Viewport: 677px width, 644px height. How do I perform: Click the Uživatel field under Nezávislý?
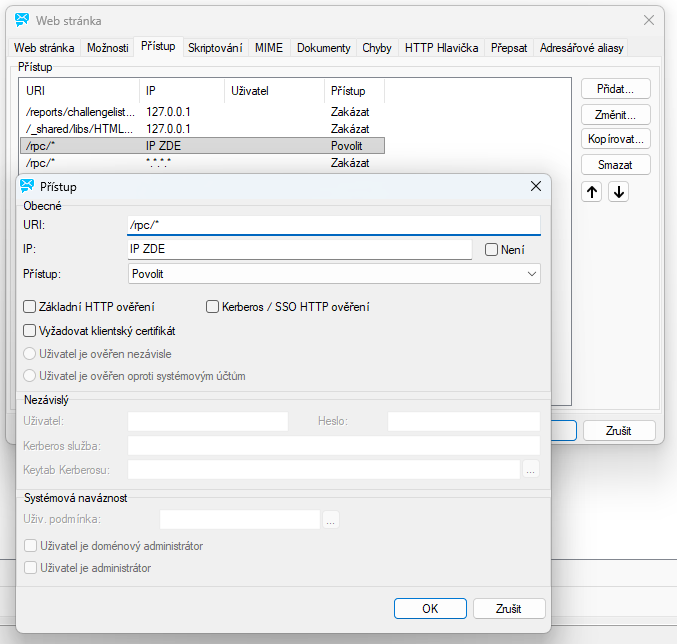pyautogui.click(x=208, y=421)
